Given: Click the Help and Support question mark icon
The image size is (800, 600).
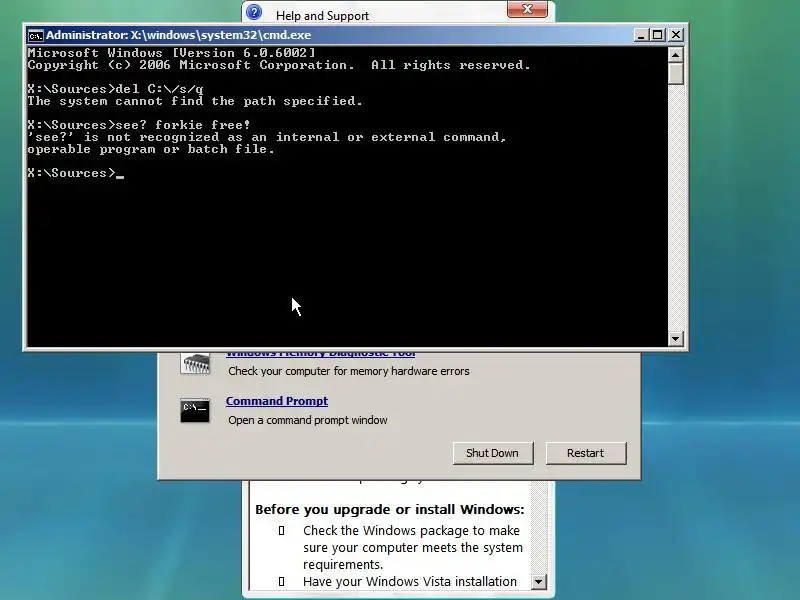Looking at the screenshot, I should tap(254, 12).
